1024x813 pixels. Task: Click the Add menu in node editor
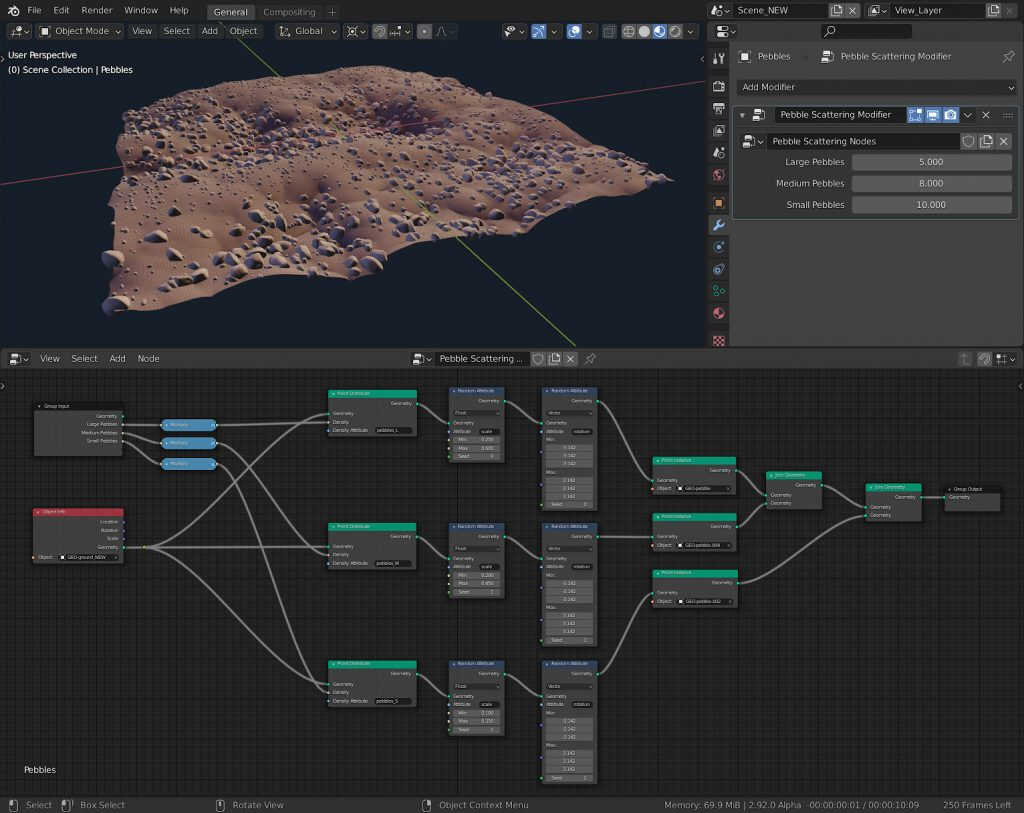(117, 359)
